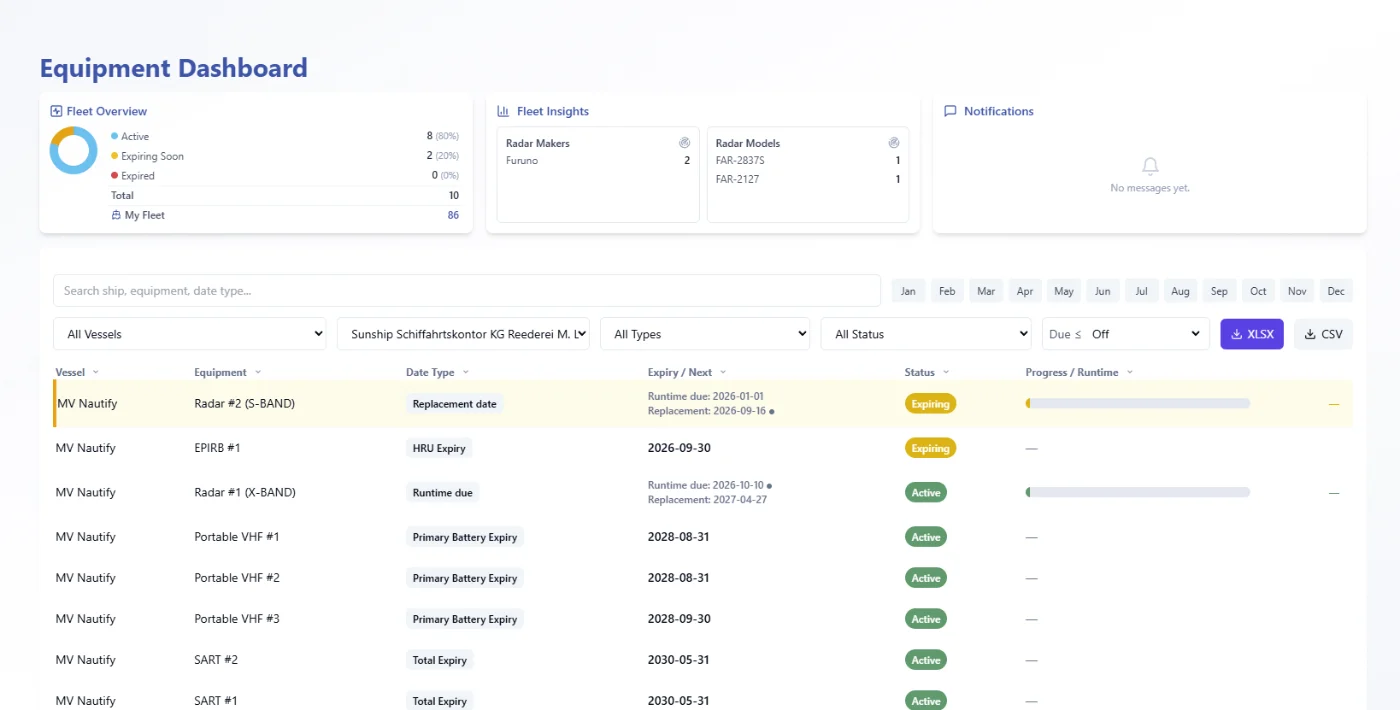
Task: Click the ship icon beside My Fleet
Action: pos(116,215)
